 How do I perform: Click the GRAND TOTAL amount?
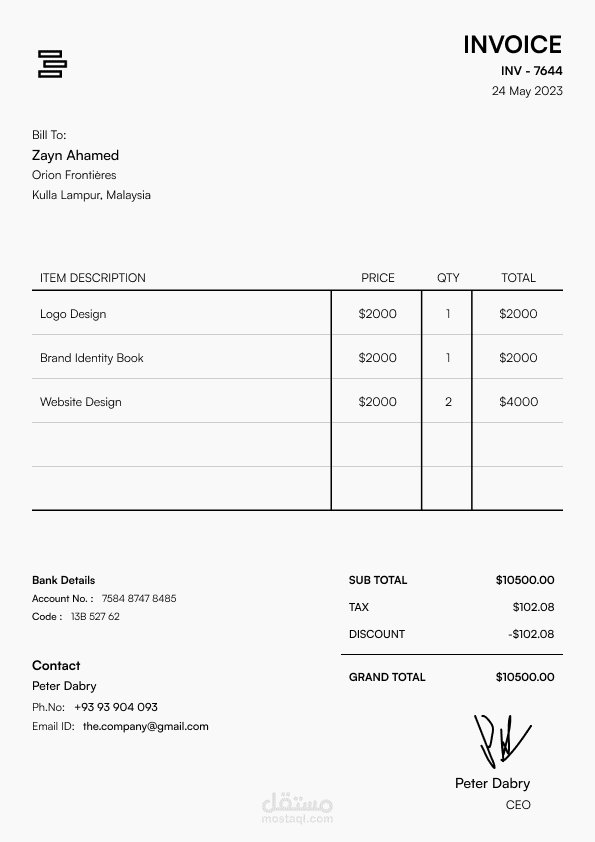point(525,677)
